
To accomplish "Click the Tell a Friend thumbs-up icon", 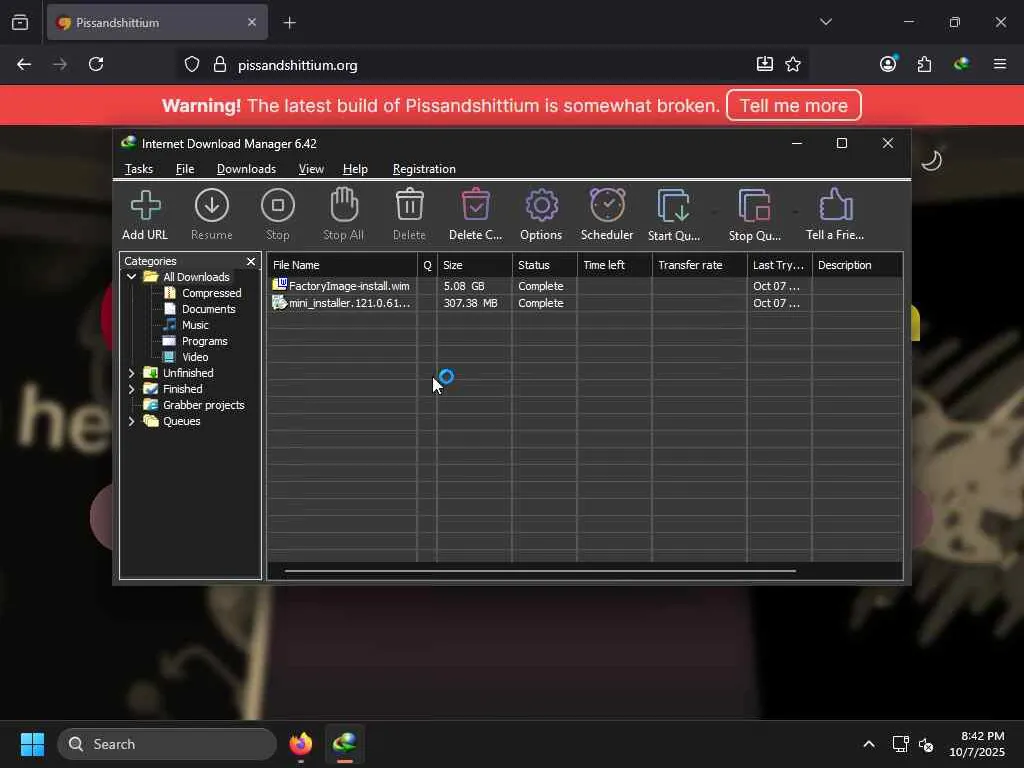I will (835, 214).
